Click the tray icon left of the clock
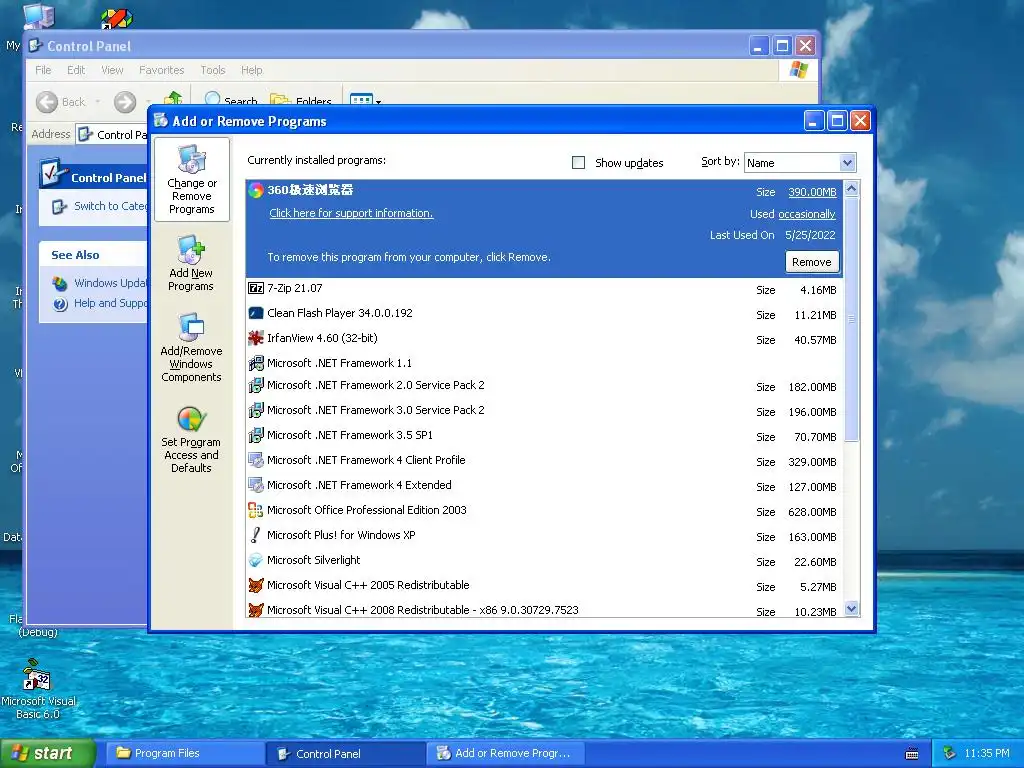 (950, 754)
